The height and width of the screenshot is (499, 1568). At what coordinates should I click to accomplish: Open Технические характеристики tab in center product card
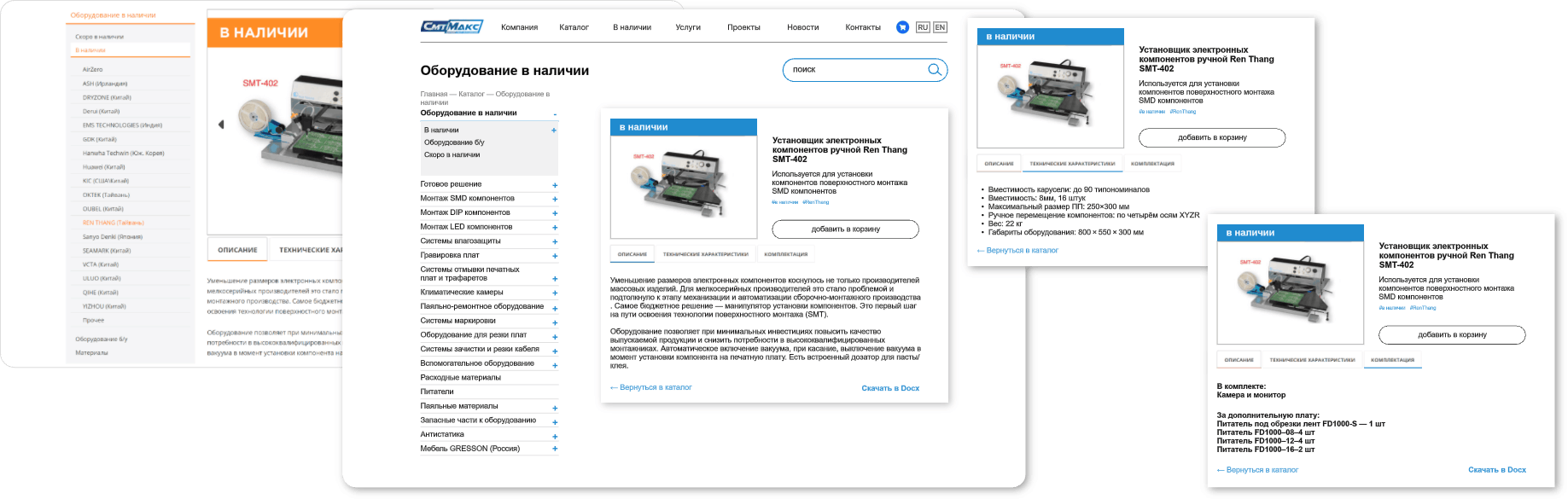(706, 254)
